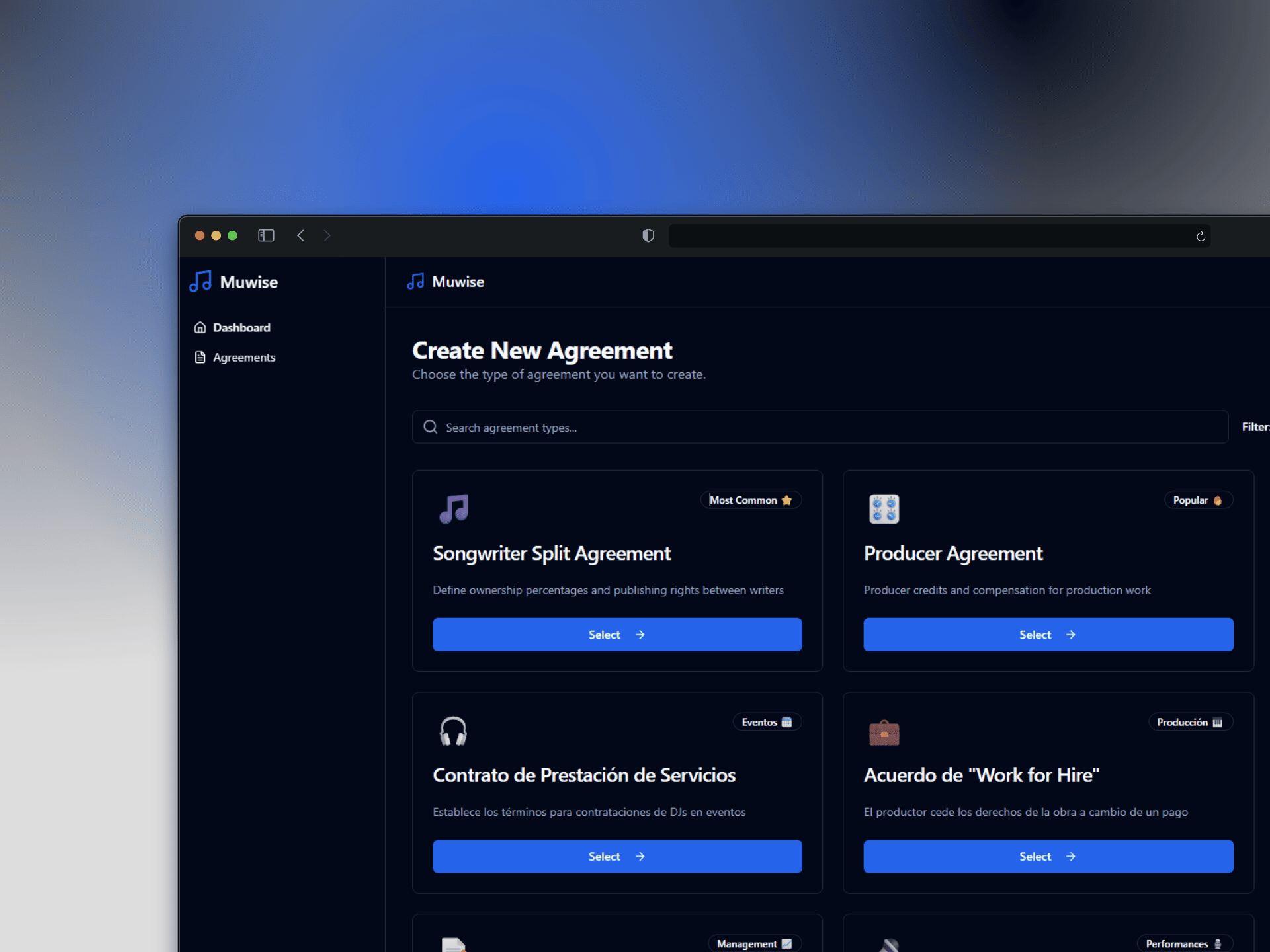This screenshot has height=952, width=1270.
Task: Click the search magnifier icon
Action: click(431, 427)
